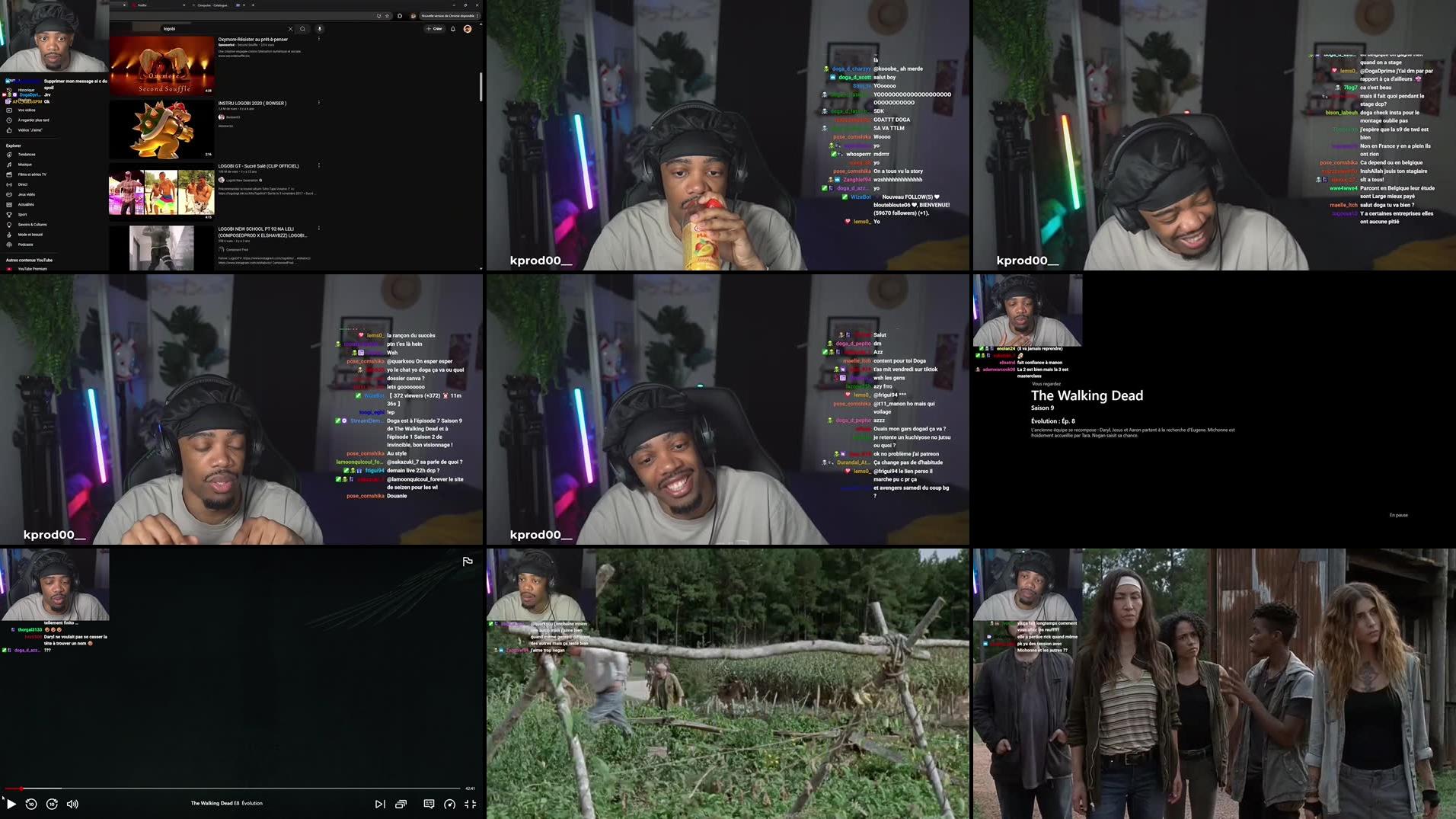This screenshot has width=1456, height=819.
Task: Clear the YouTube search text with the X
Action: 290,29
